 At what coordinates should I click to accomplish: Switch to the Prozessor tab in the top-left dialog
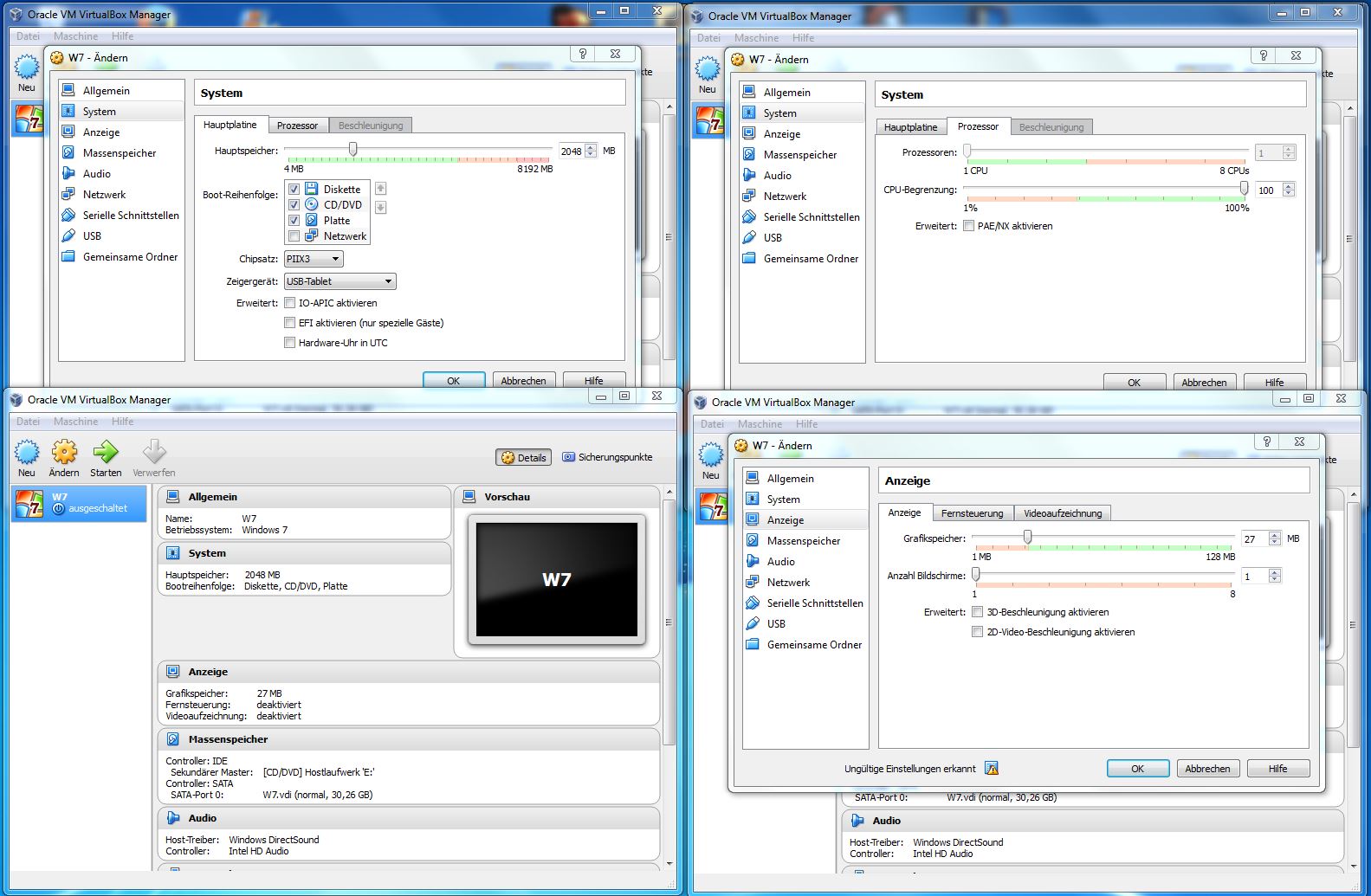297,126
